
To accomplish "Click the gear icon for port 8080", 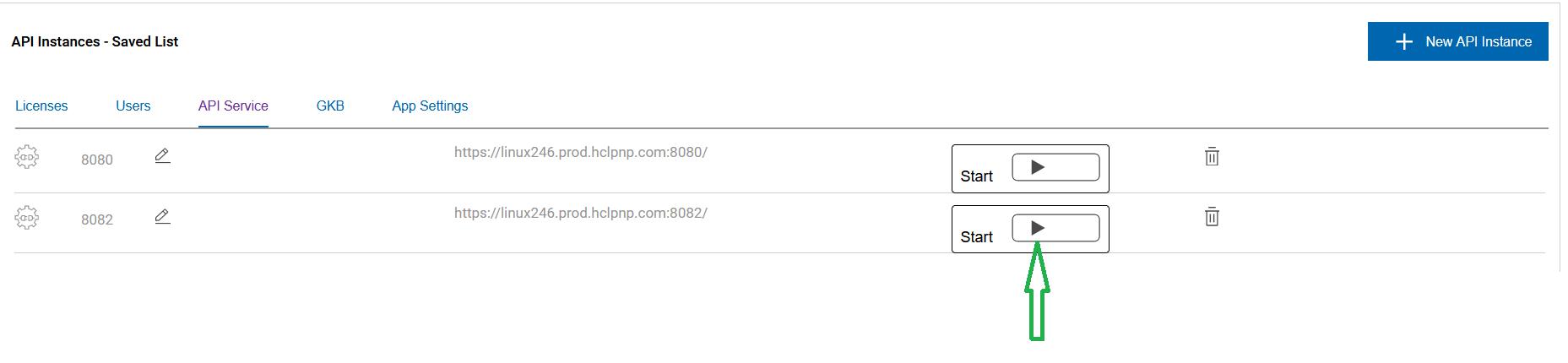I will pos(27,157).
